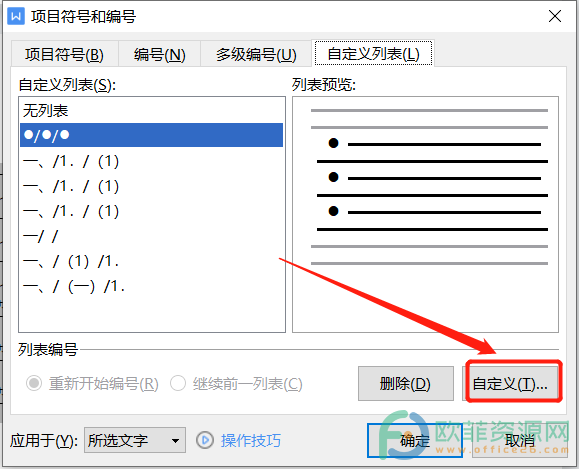Select the 一/ / list entry
The image size is (579, 469).
click(151, 236)
